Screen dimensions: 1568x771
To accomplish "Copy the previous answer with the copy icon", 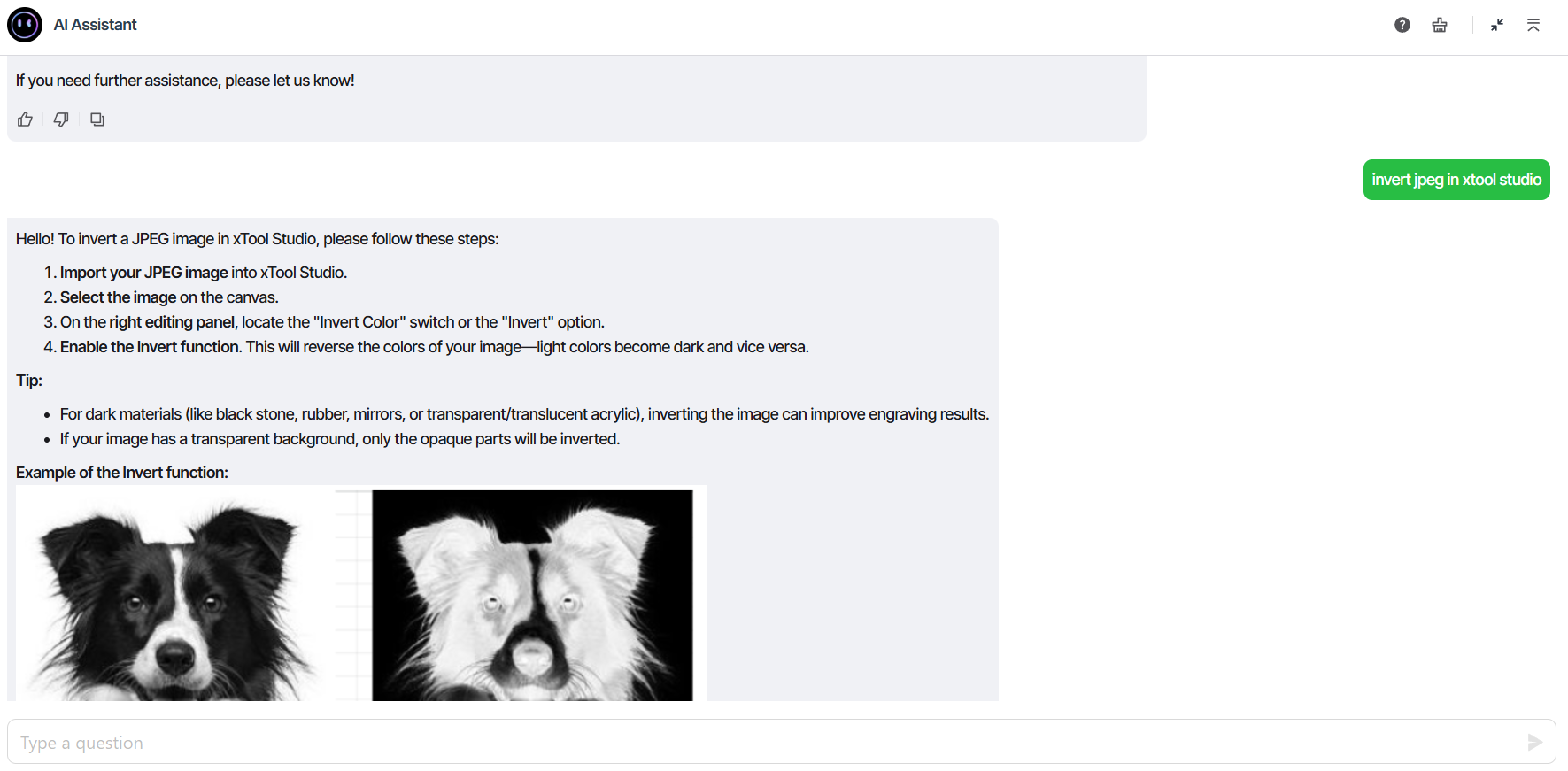I will pyautogui.click(x=97, y=120).
